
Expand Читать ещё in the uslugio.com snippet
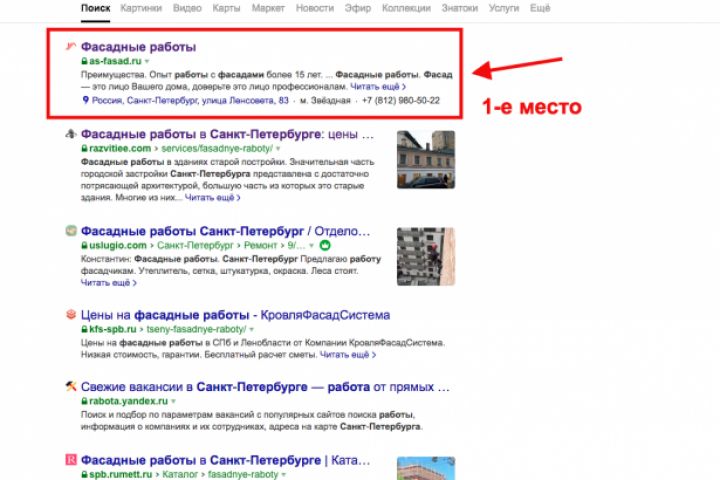pyautogui.click(x=108, y=283)
